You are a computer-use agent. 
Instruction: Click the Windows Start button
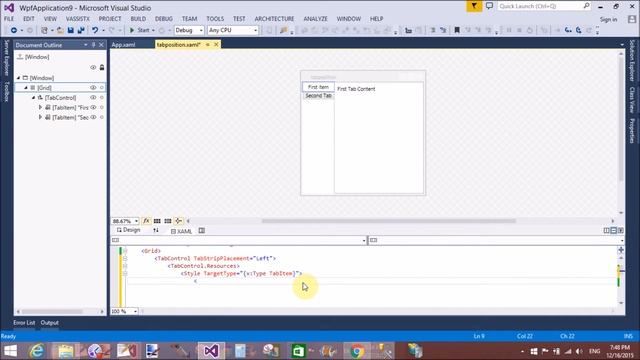pyautogui.click(x=10, y=351)
